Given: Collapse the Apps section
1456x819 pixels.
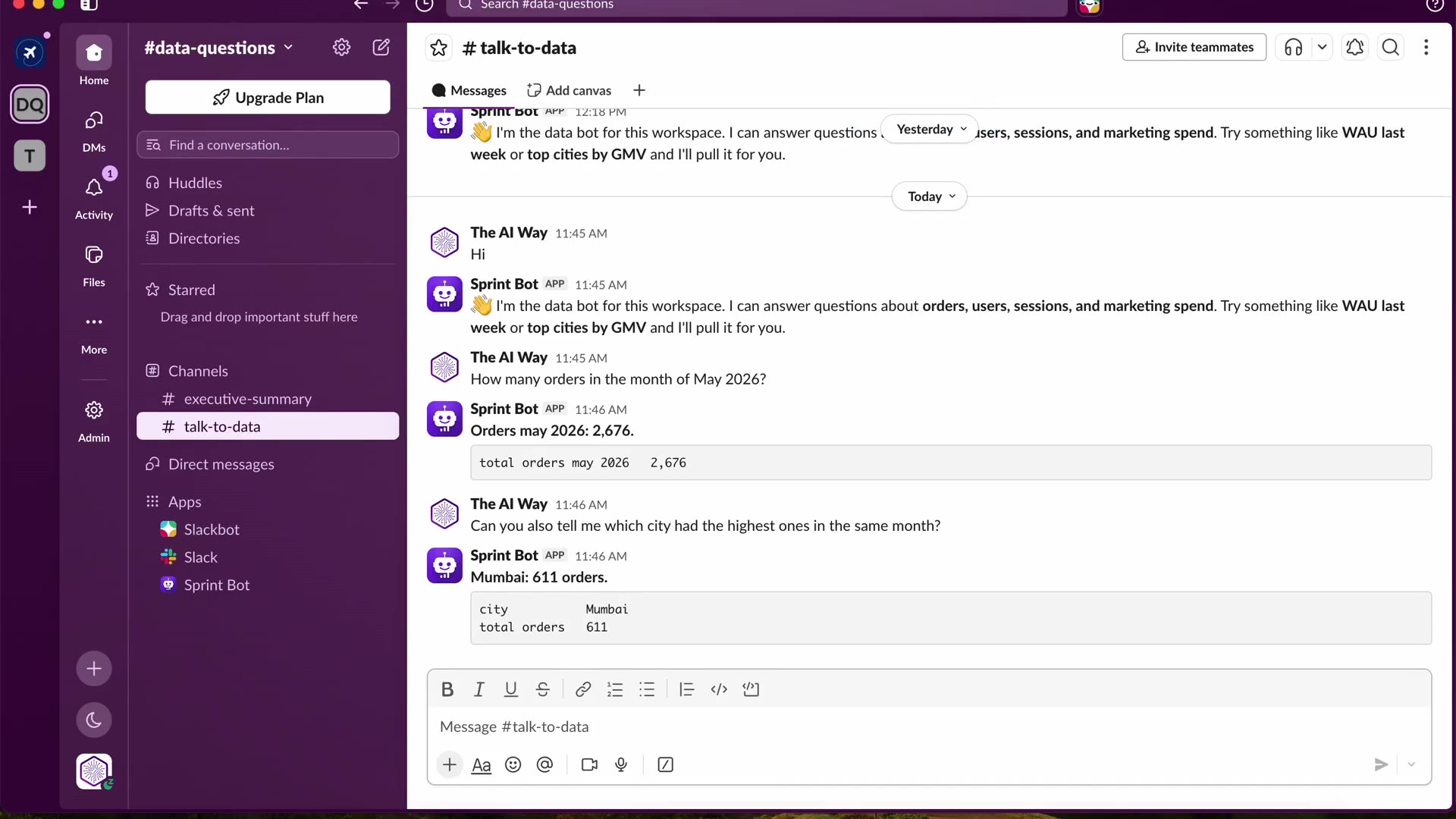Looking at the screenshot, I should (x=184, y=501).
